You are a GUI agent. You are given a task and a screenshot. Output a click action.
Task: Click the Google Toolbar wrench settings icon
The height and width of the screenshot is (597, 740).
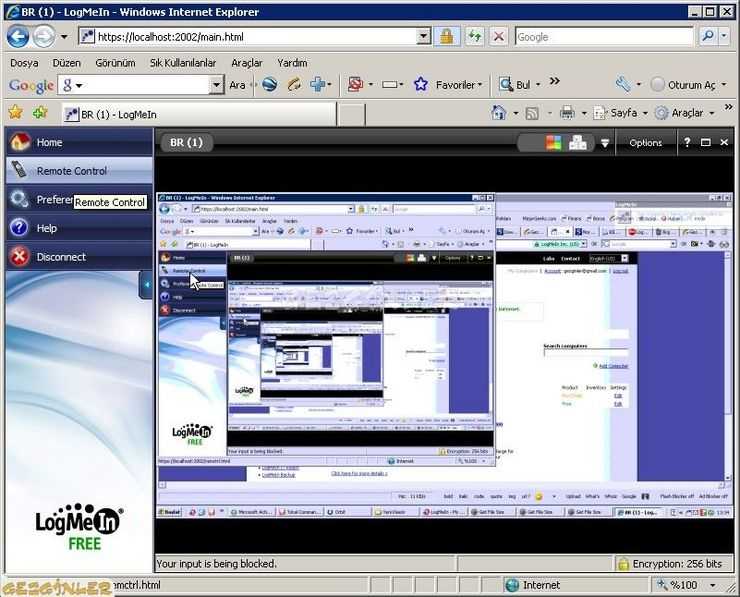point(623,84)
